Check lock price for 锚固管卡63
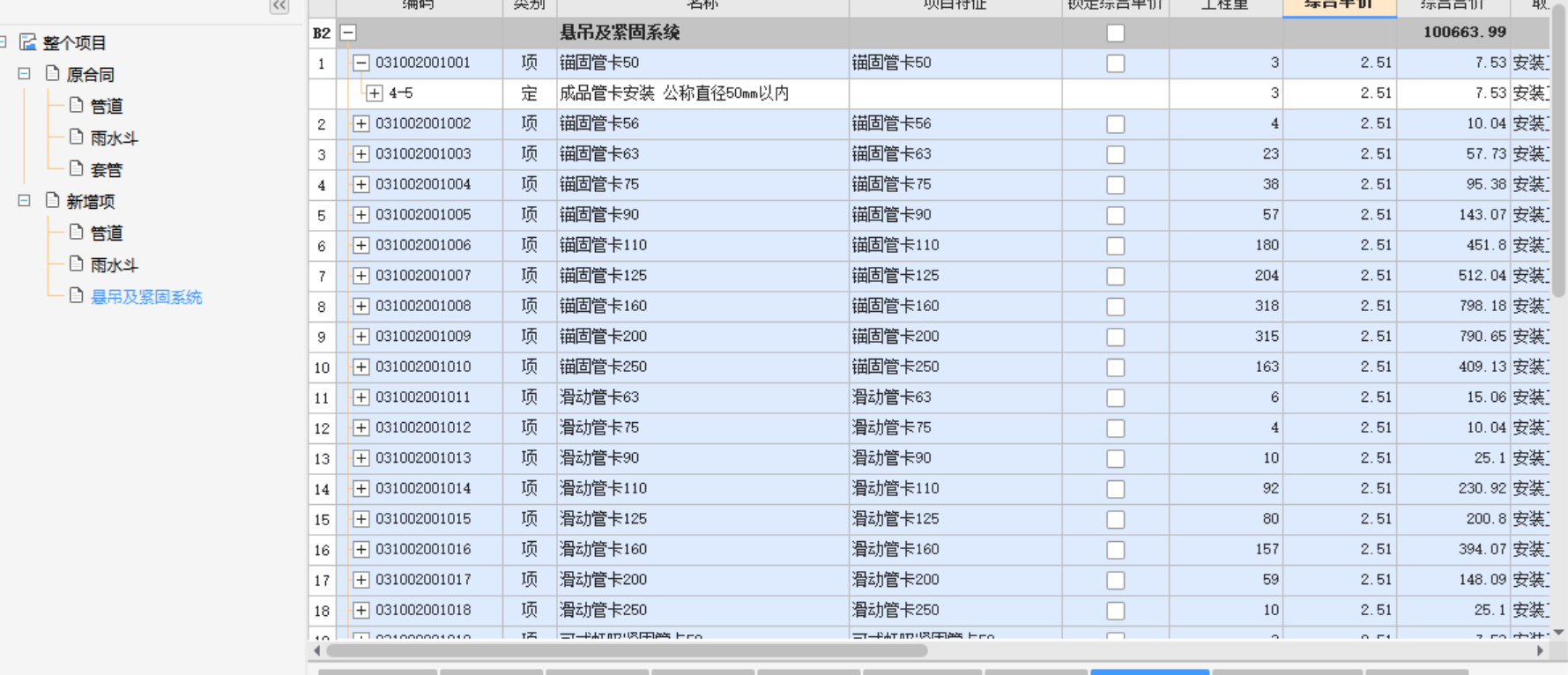Screen dimensions: 1568x675 coord(1116,155)
